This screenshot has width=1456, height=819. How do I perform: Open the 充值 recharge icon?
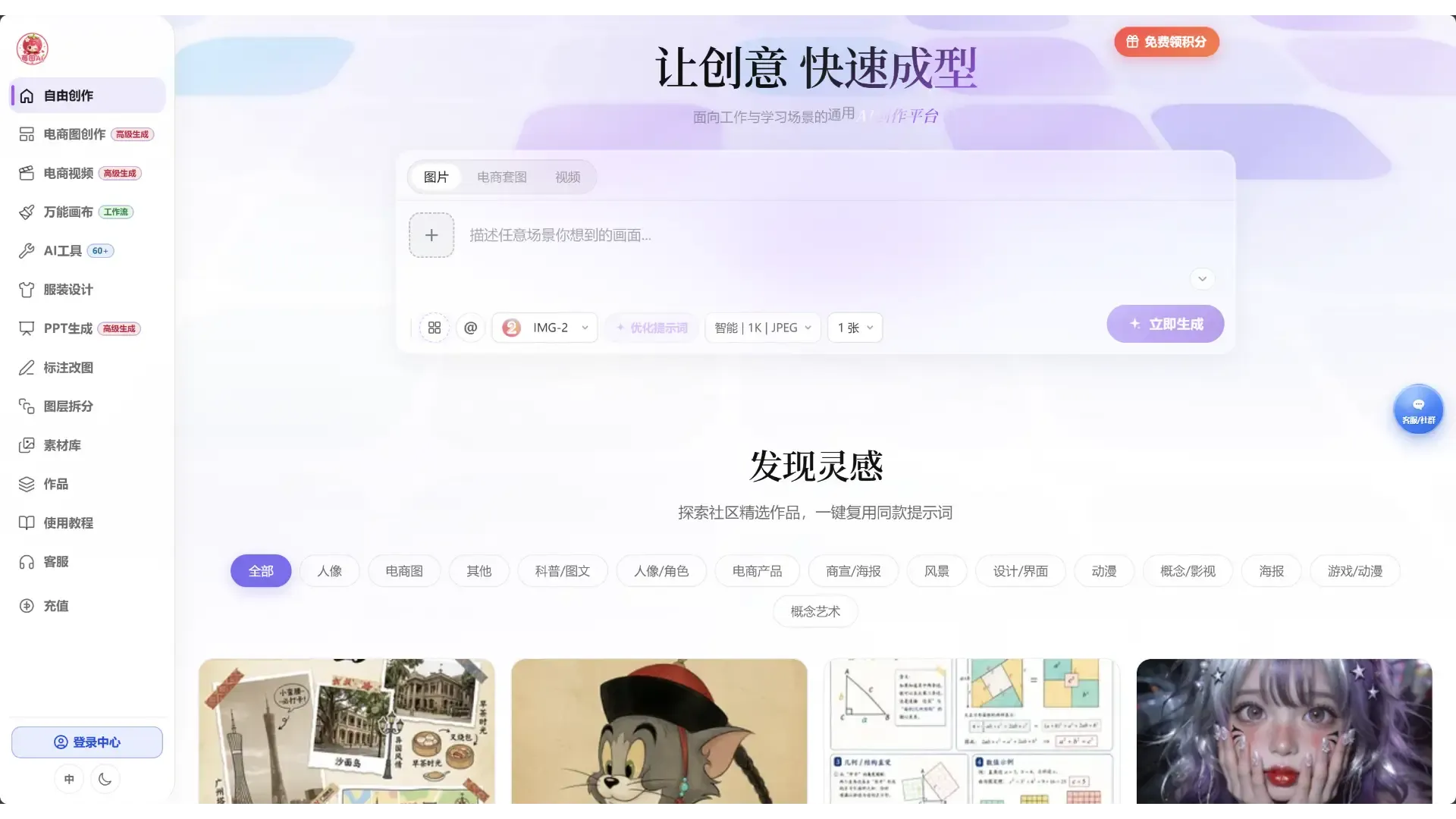27,606
